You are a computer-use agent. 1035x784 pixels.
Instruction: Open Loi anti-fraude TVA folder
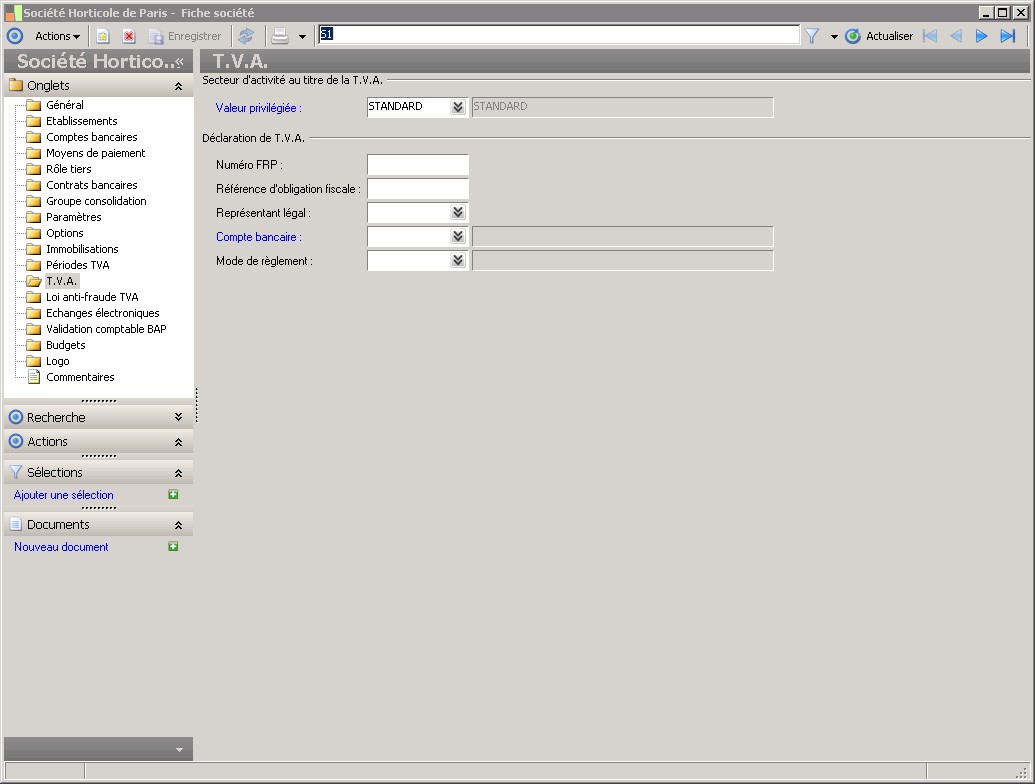92,297
